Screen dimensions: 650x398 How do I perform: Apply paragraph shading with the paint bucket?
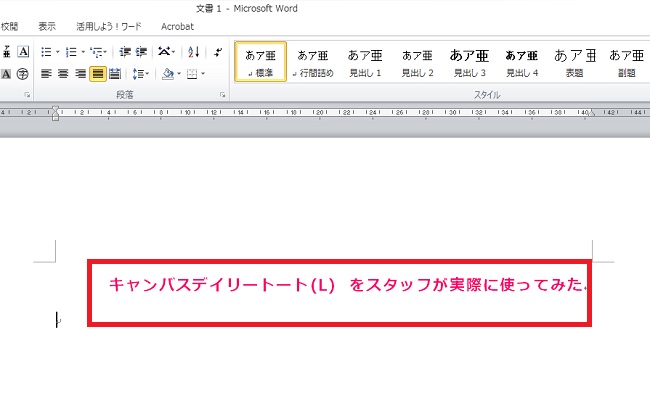(168, 74)
